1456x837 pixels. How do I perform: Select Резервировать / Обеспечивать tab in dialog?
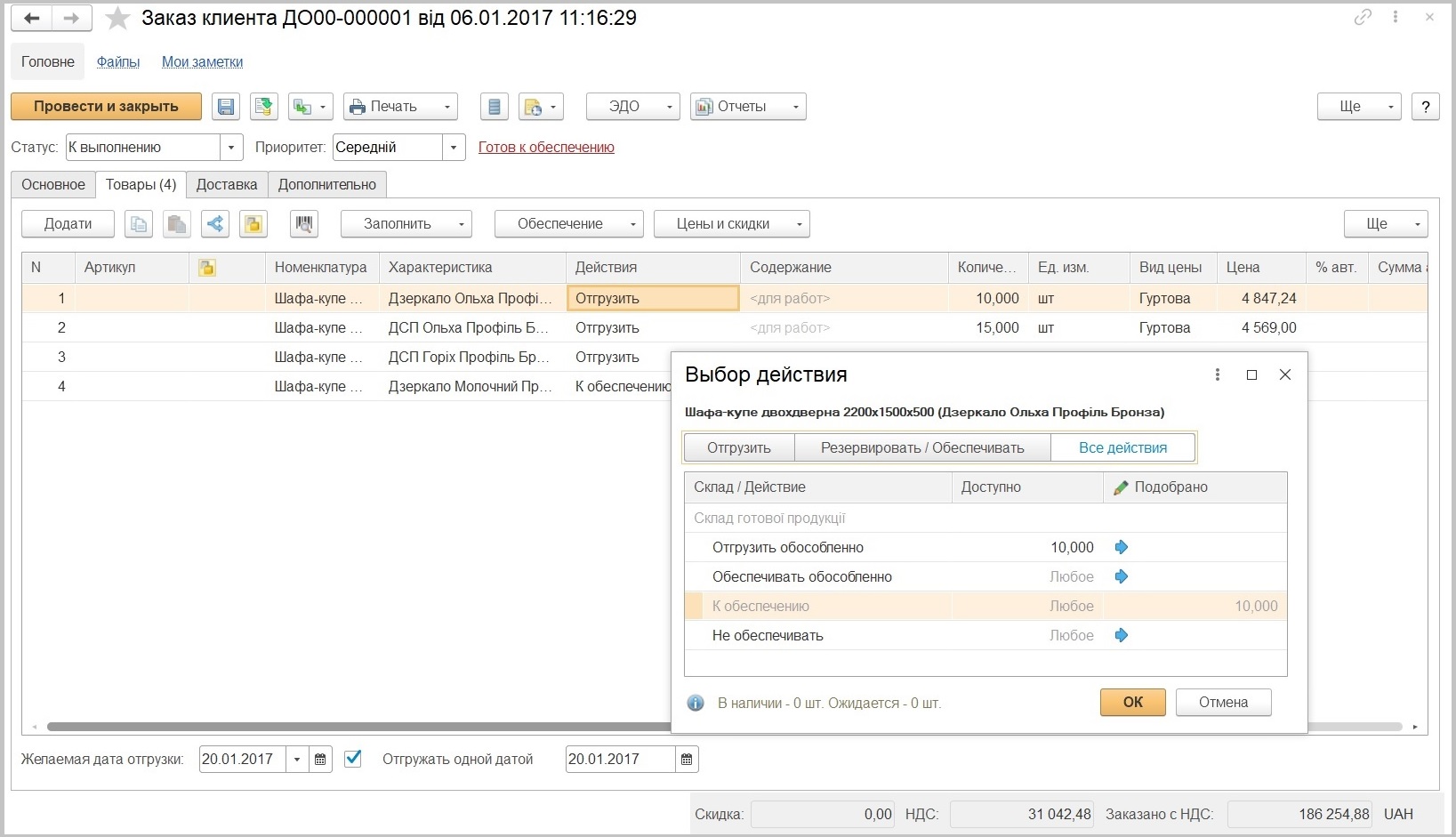tap(922, 447)
